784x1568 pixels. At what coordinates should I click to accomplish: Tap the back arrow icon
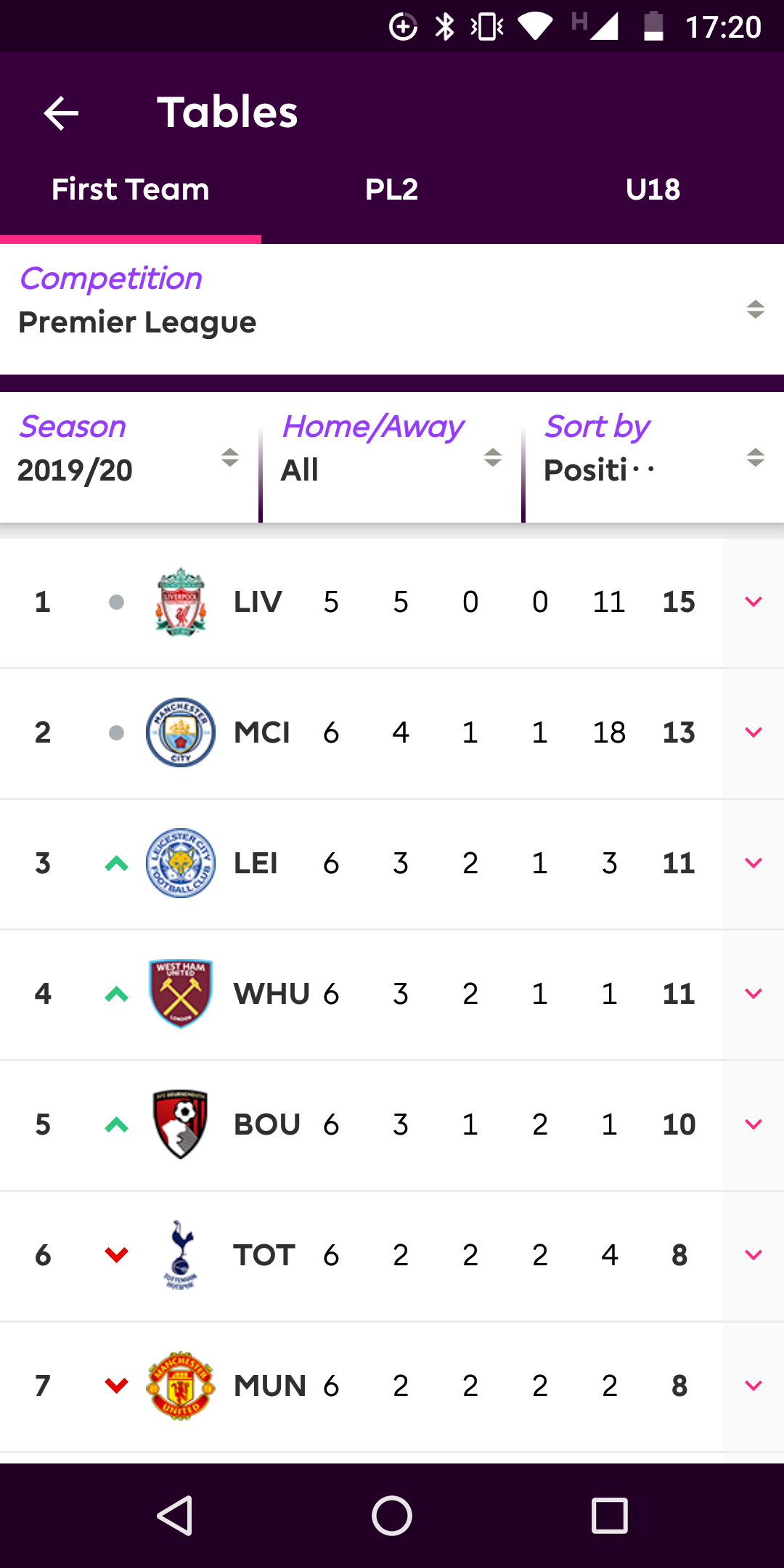pos(61,113)
